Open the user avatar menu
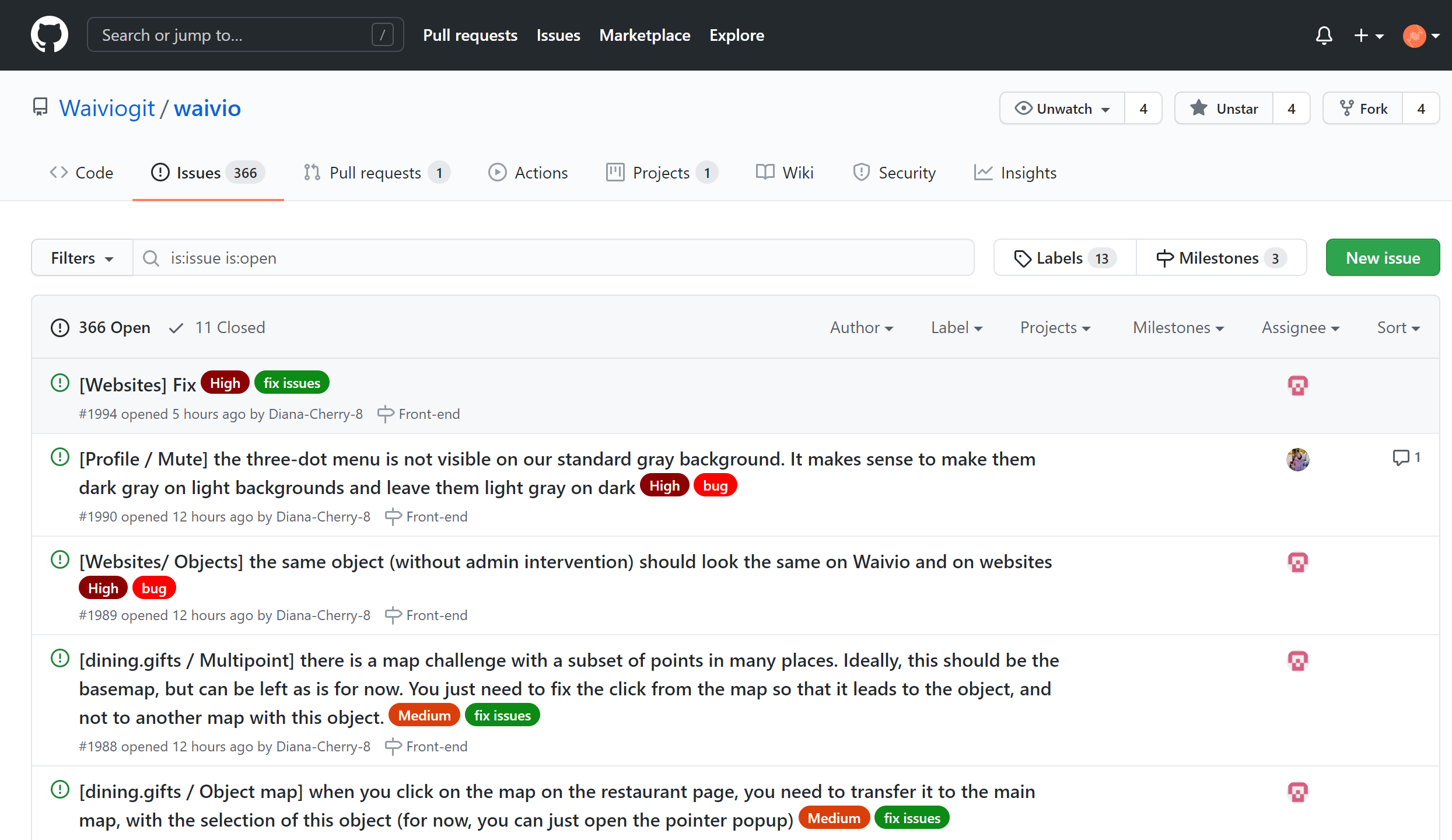 [x=1421, y=36]
